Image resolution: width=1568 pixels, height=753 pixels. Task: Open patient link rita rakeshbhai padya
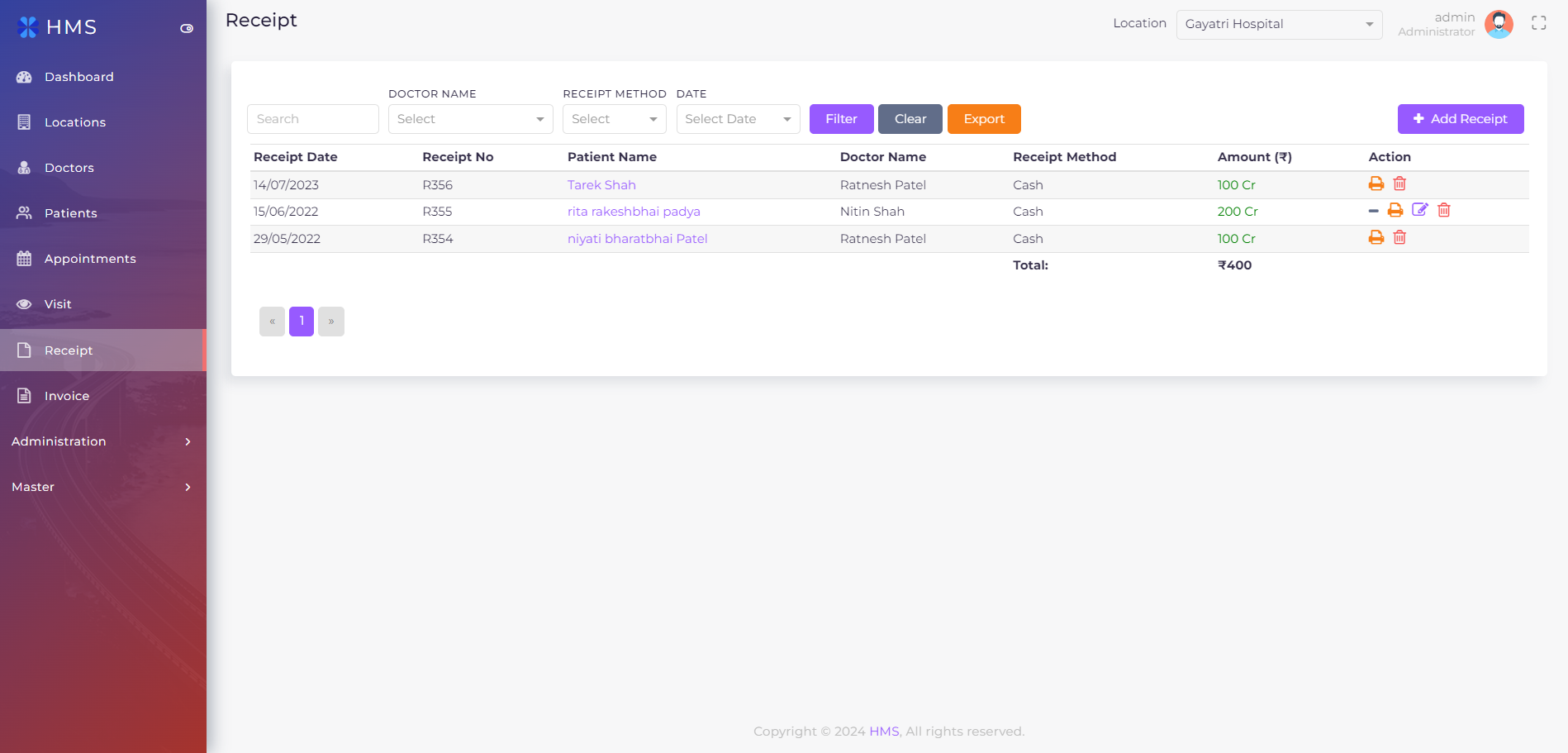634,212
